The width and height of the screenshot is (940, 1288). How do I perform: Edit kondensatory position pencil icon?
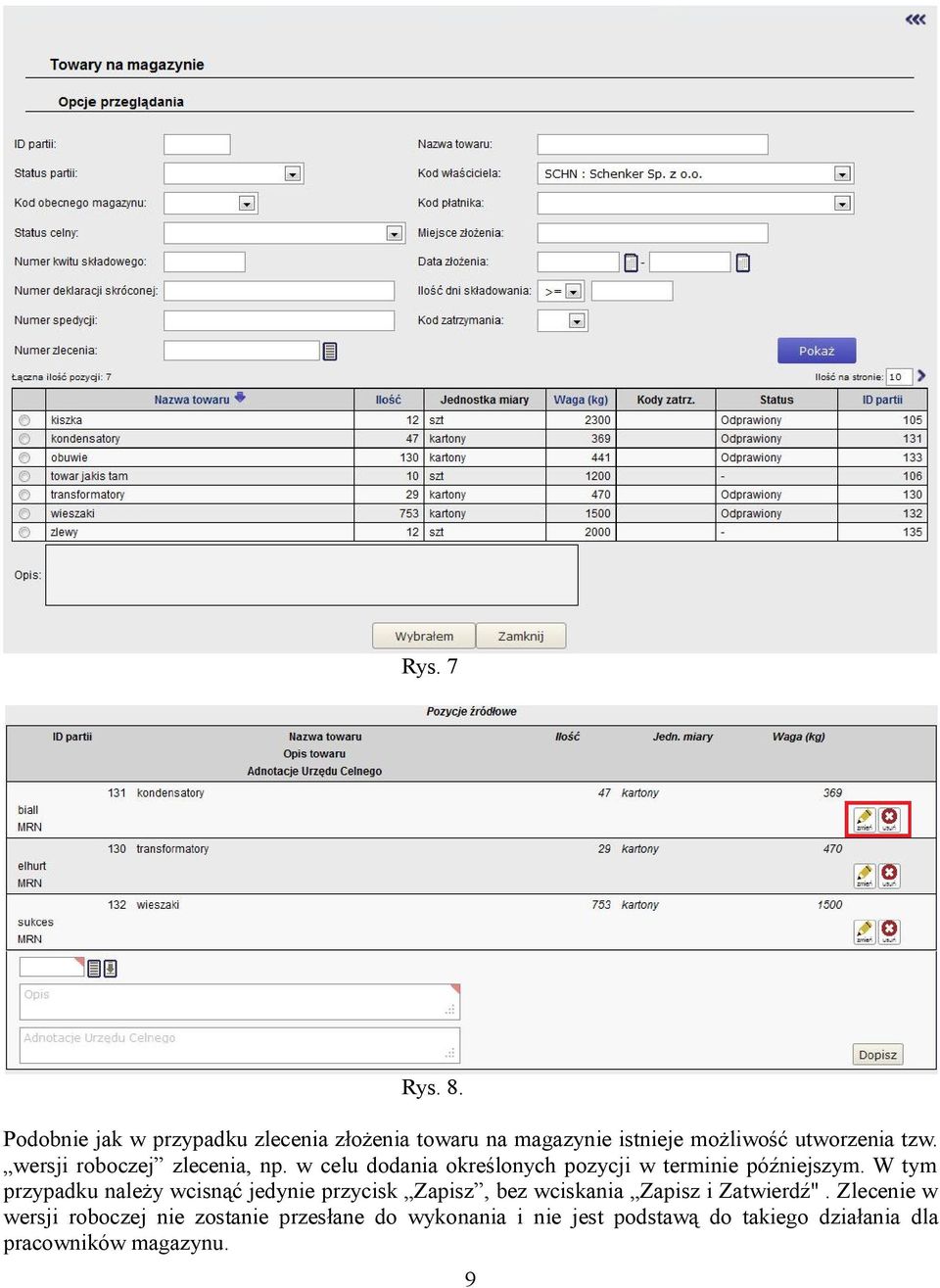[865, 819]
